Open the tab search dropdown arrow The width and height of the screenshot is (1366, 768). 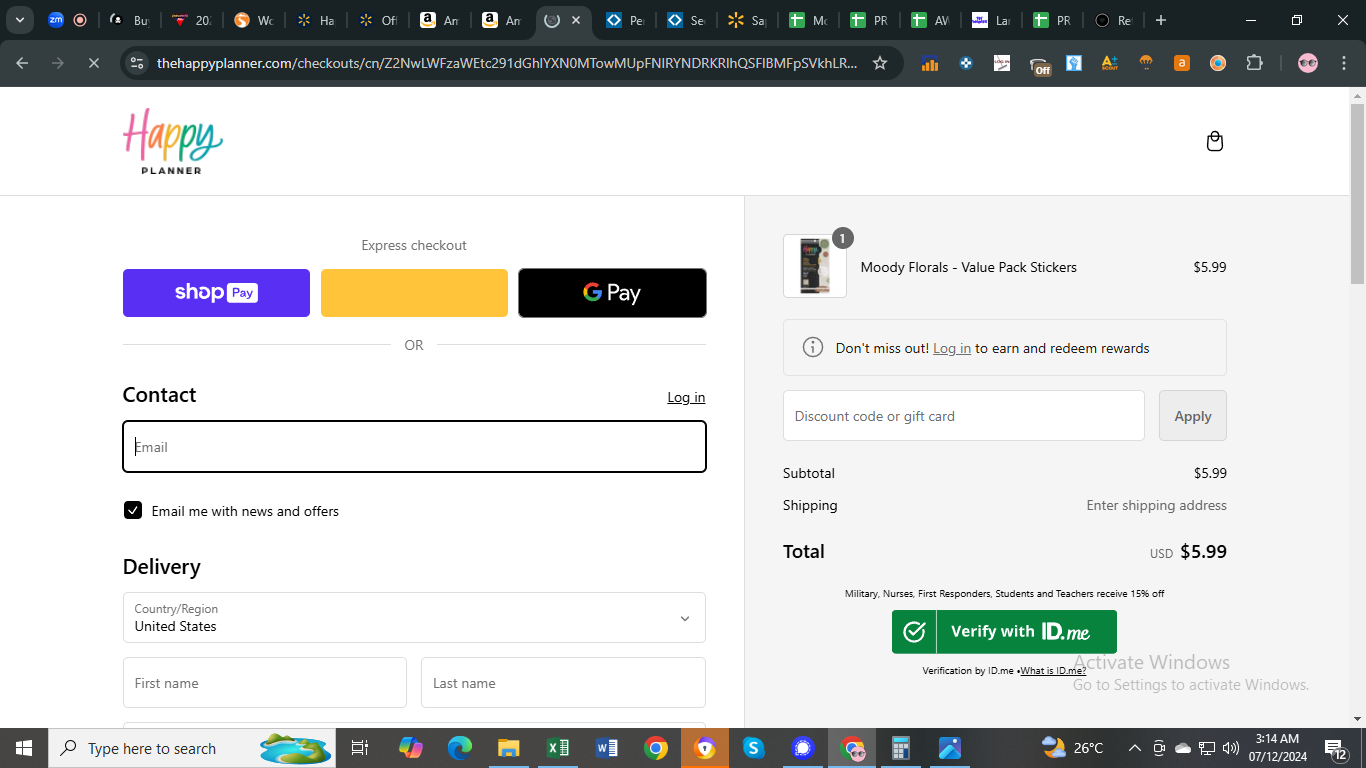(x=19, y=20)
